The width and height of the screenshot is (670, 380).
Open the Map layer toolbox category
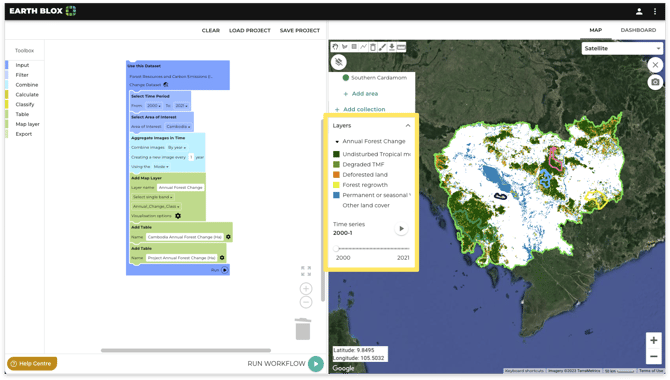(x=27, y=124)
